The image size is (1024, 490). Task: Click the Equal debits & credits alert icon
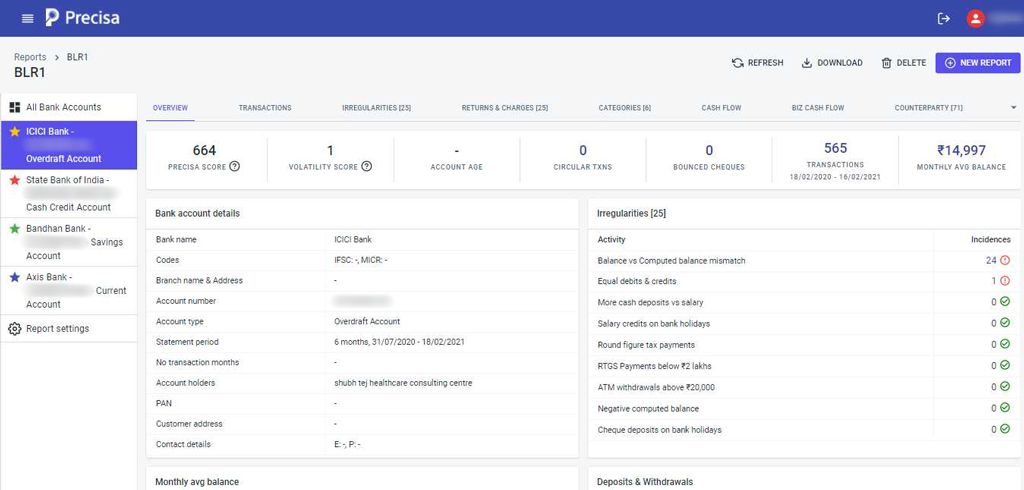1005,282
